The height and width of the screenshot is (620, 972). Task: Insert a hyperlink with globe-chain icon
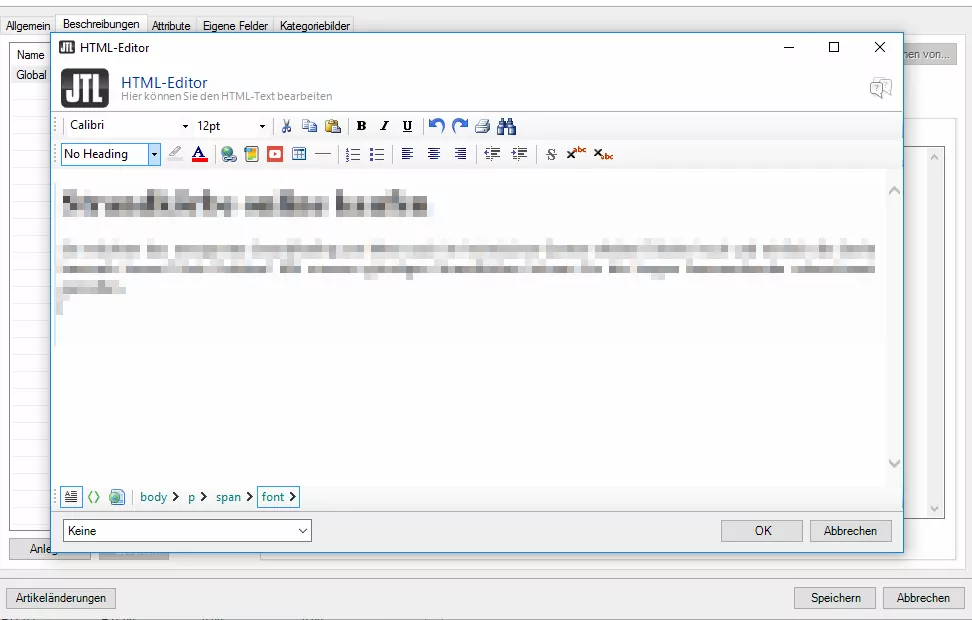coord(229,154)
